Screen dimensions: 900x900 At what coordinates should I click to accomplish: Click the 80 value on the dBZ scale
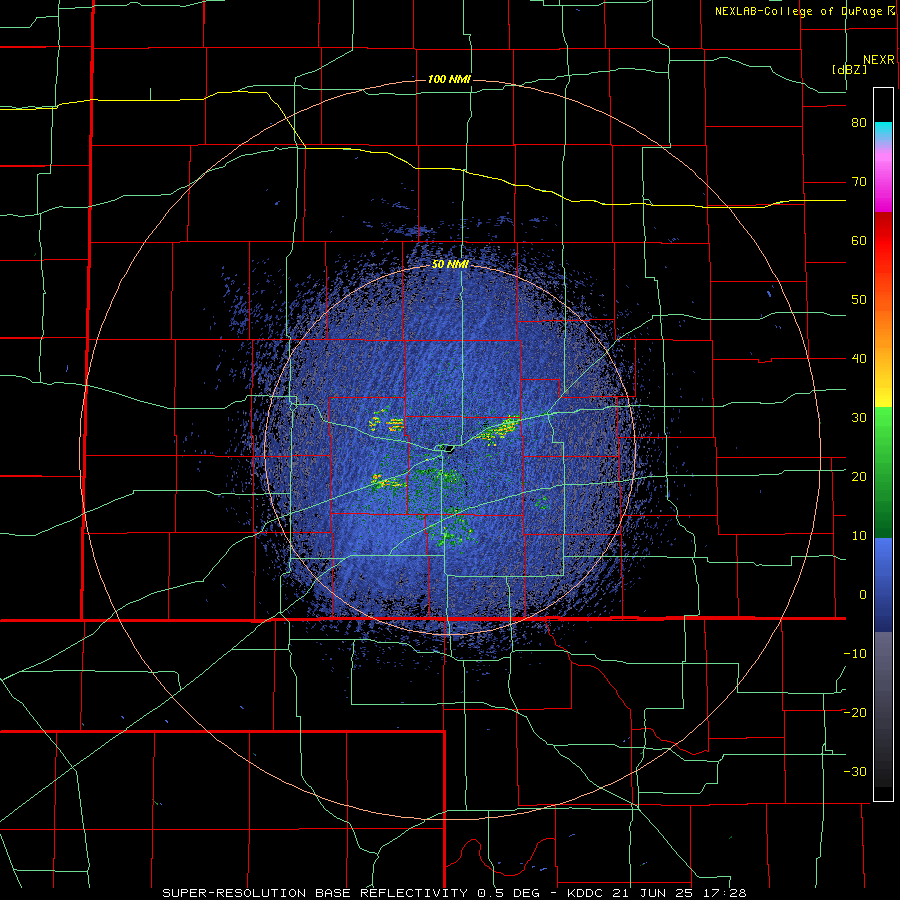coord(859,123)
